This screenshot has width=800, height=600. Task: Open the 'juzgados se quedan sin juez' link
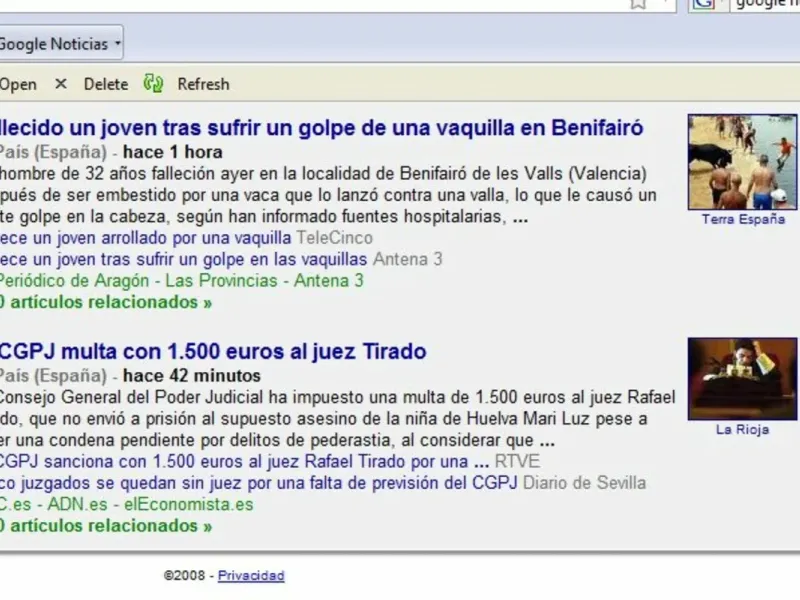click(259, 483)
